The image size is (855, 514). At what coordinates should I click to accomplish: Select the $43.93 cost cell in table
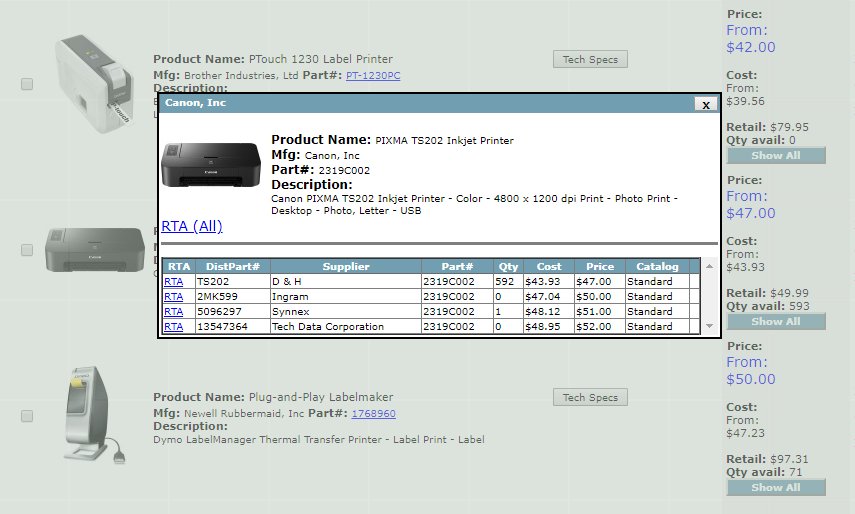pyautogui.click(x=549, y=282)
